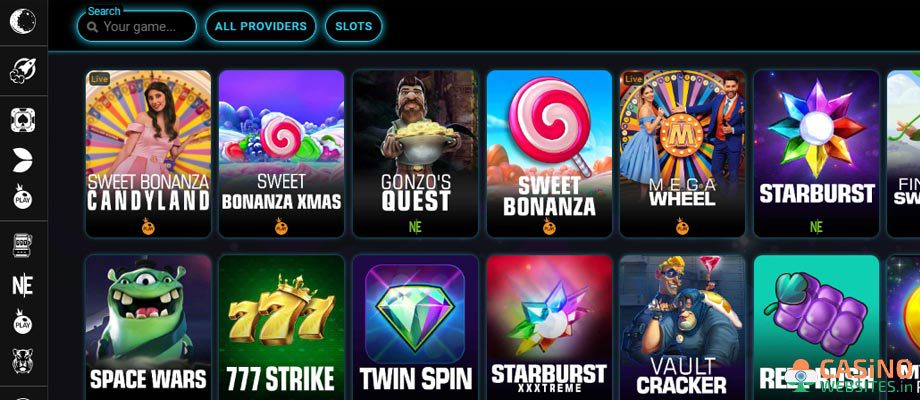Select the slot machine icon in sidebar
This screenshot has width=920, height=400.
tap(23, 245)
